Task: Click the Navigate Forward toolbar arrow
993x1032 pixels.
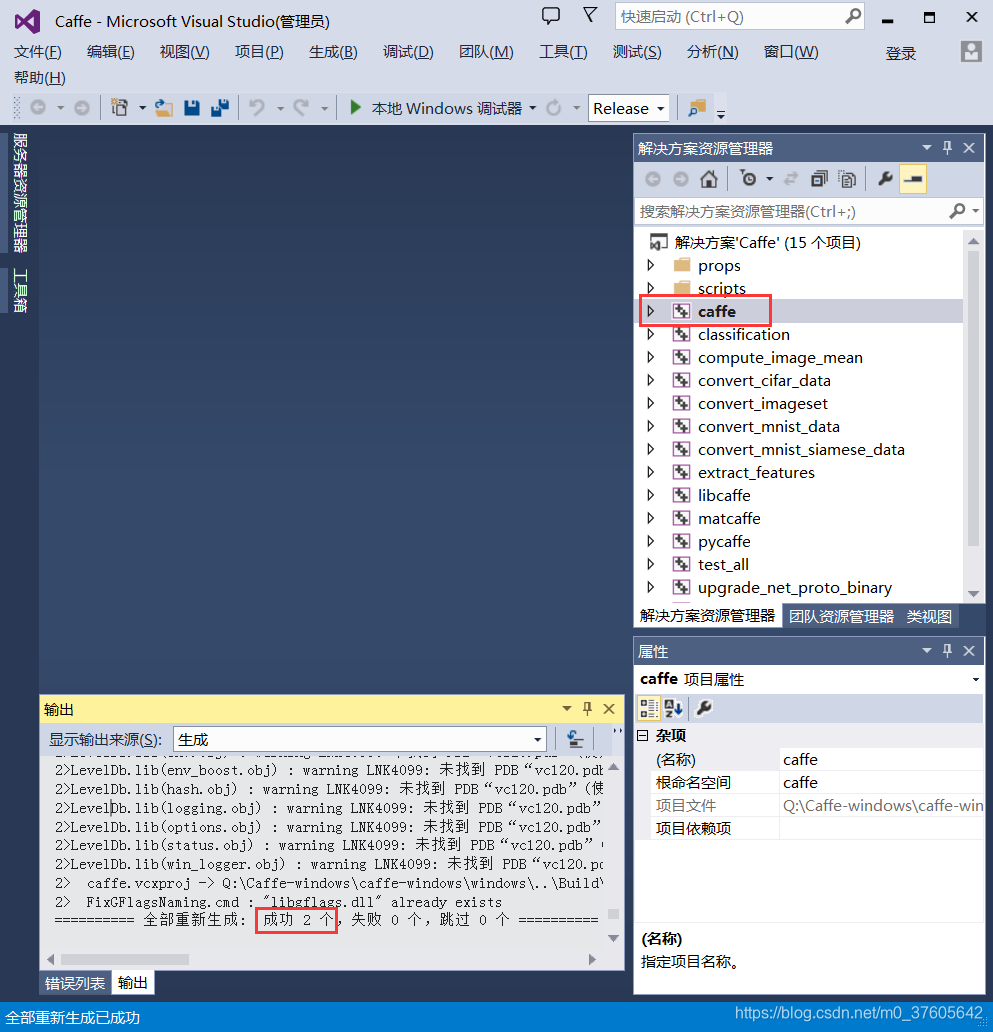Action: 82,107
